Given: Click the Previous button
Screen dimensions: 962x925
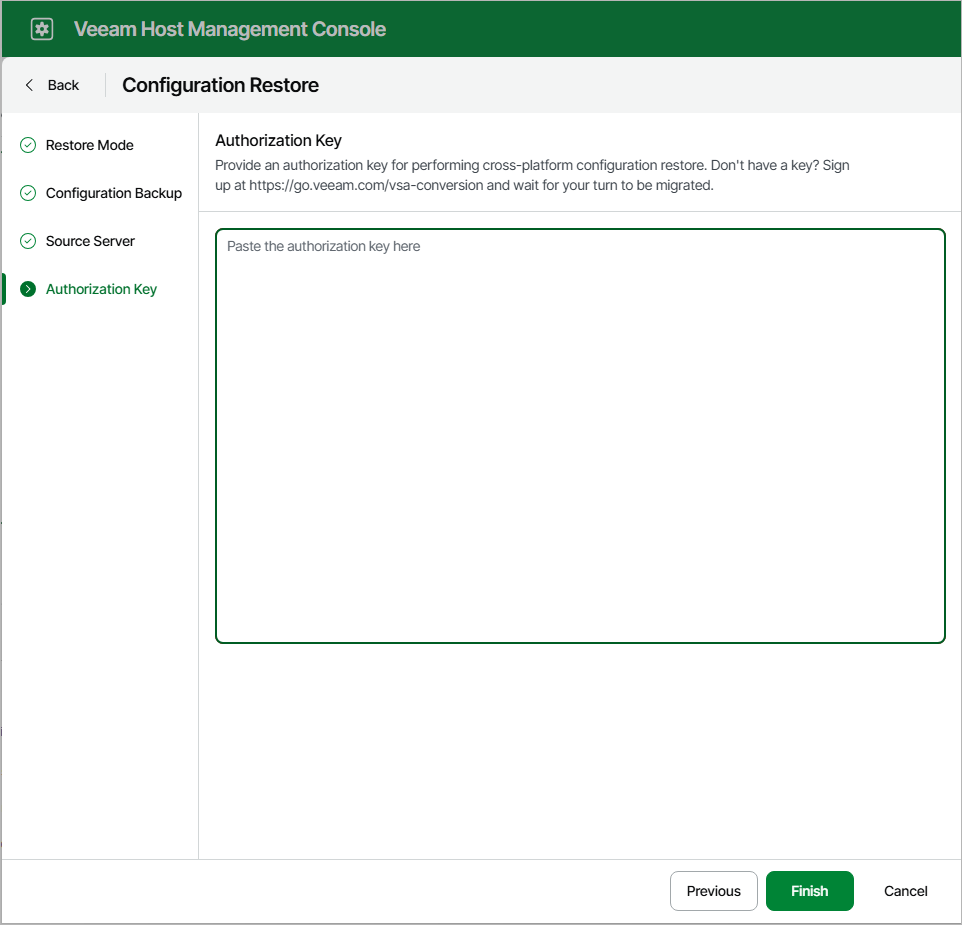Looking at the screenshot, I should point(713,891).
